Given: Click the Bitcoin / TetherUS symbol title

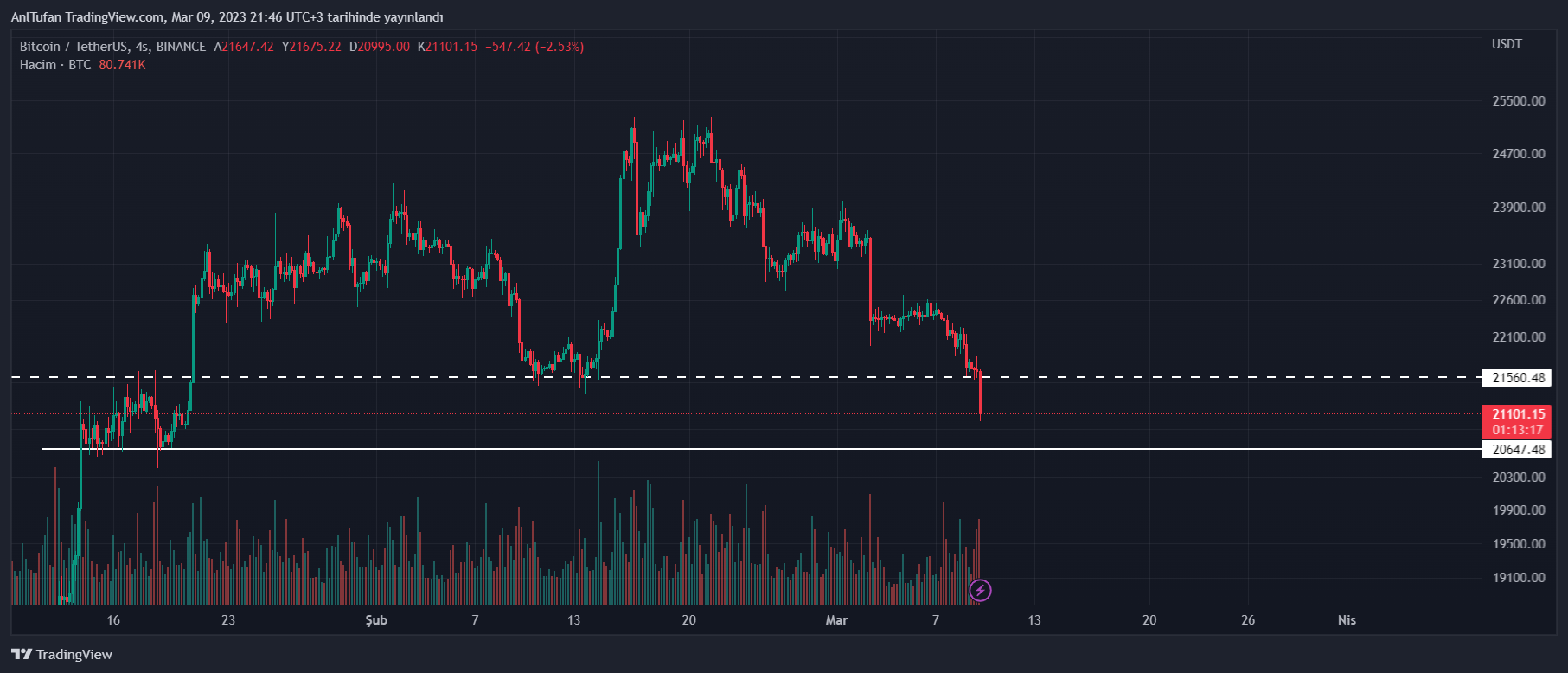Looking at the screenshot, I should [112, 47].
